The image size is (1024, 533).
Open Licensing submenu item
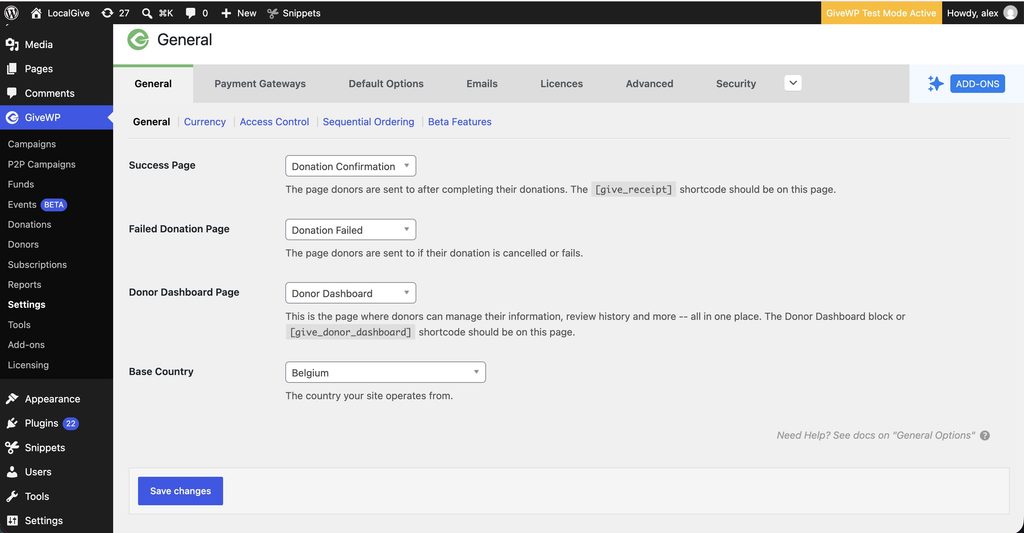(28, 365)
